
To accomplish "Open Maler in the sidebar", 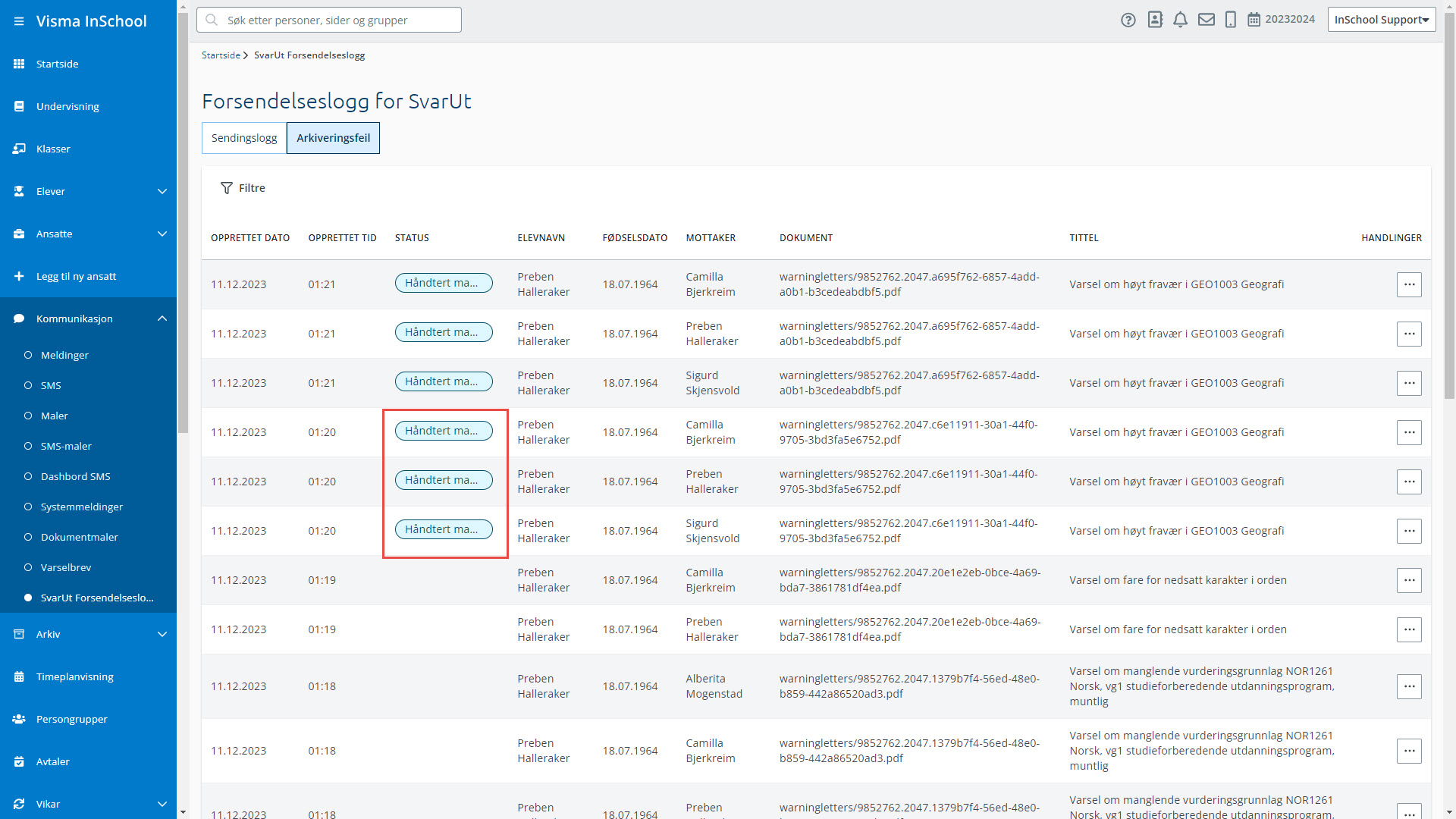I will [x=54, y=416].
